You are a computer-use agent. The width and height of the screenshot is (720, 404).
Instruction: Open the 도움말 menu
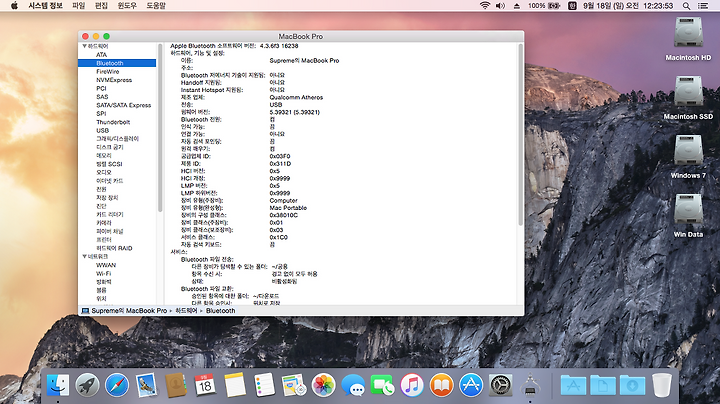(x=156, y=6)
